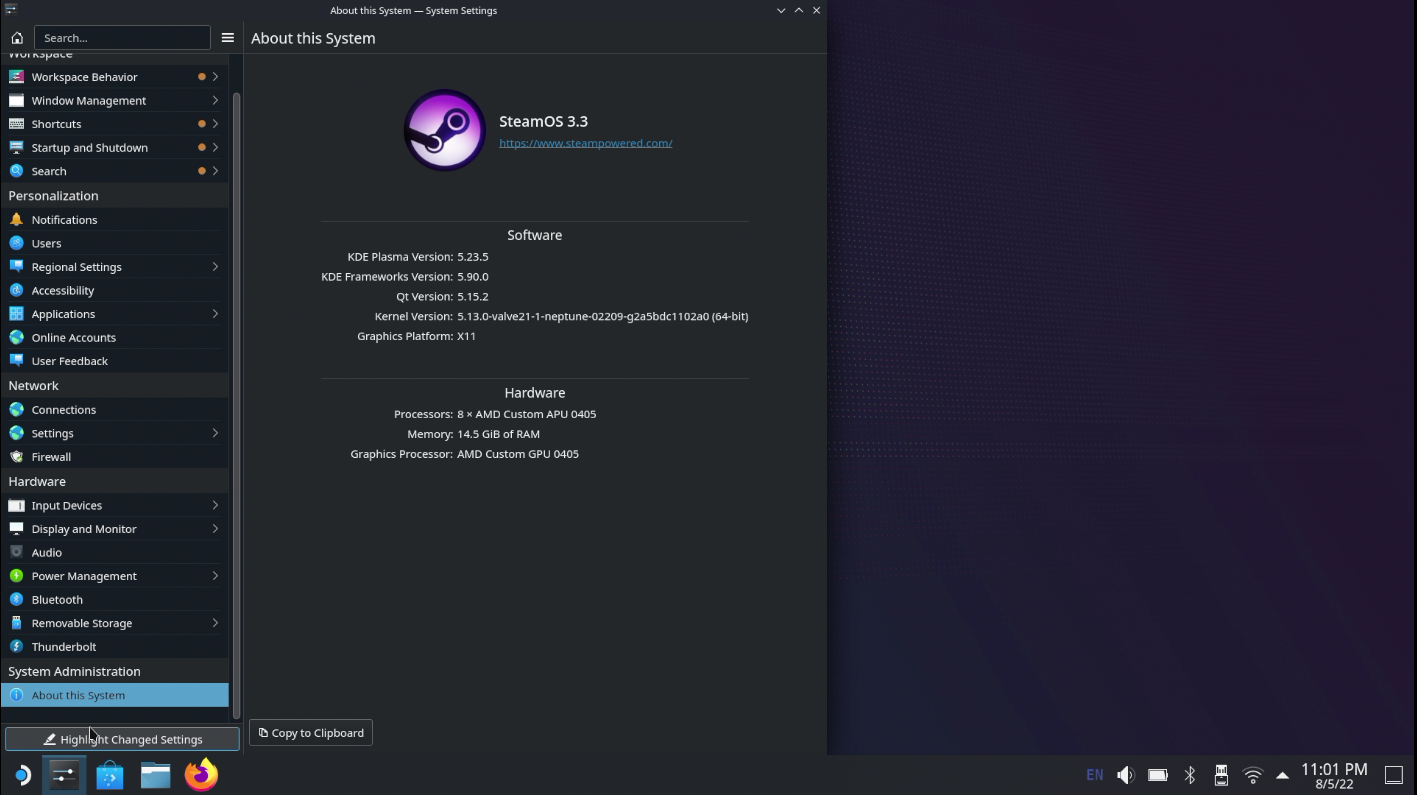
Task: Click the Display and Monitor icon
Action: pyautogui.click(x=16, y=528)
